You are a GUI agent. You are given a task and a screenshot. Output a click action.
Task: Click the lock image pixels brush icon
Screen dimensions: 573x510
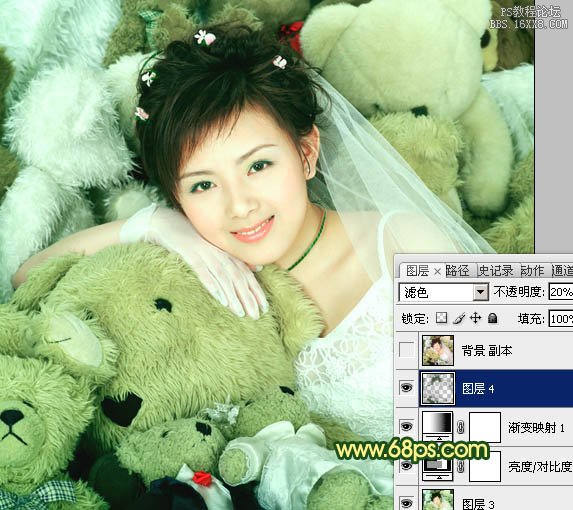point(459,318)
